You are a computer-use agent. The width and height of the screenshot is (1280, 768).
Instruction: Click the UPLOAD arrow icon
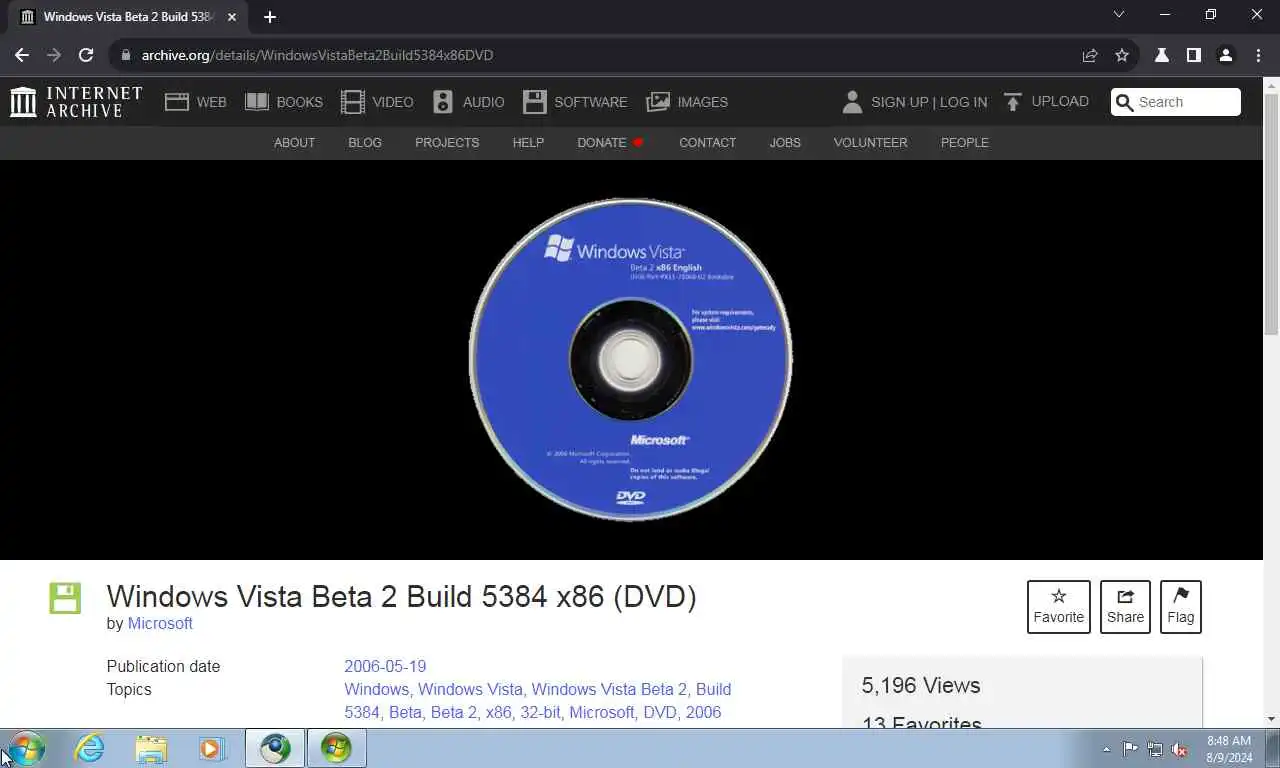click(1013, 102)
